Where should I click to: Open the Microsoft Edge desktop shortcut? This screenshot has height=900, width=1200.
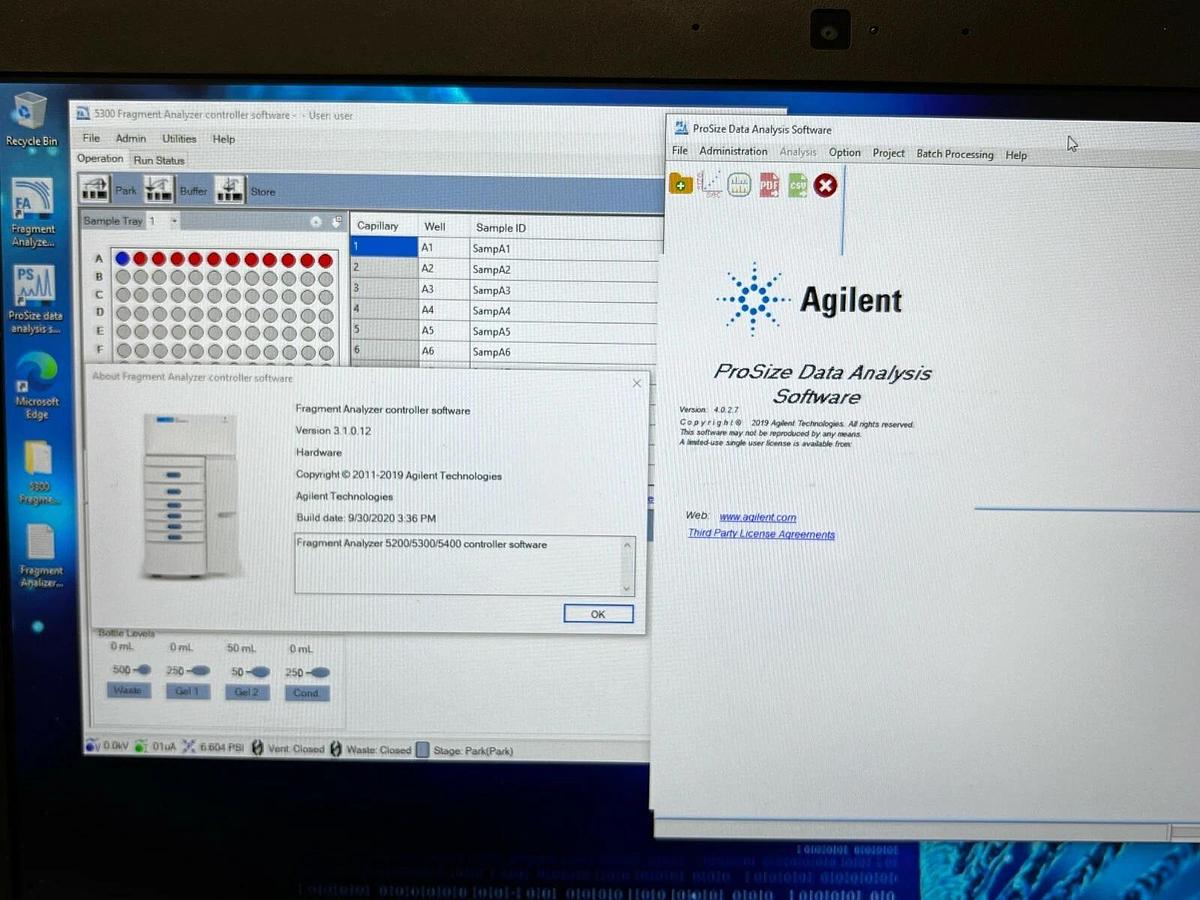coord(37,384)
